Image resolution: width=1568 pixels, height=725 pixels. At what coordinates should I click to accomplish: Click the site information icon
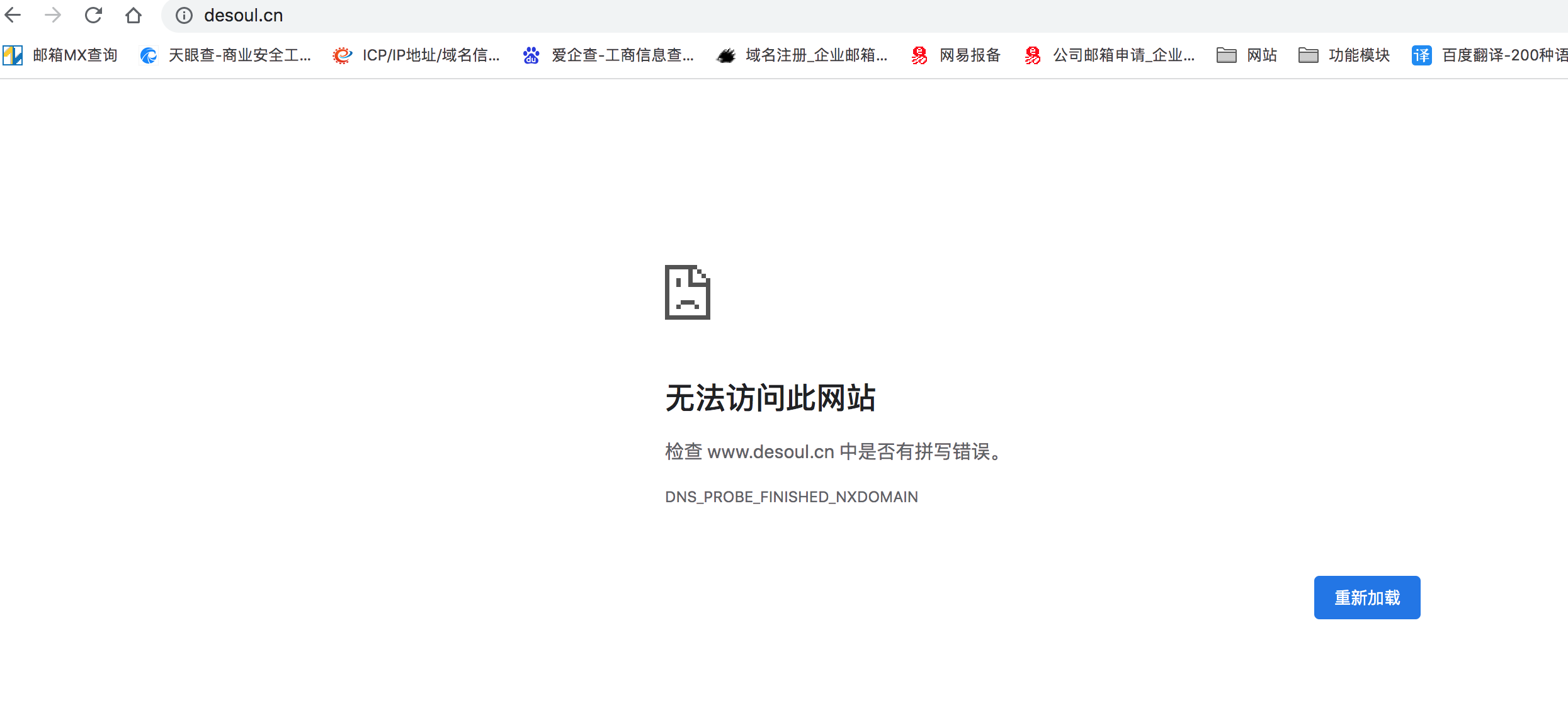(x=184, y=16)
